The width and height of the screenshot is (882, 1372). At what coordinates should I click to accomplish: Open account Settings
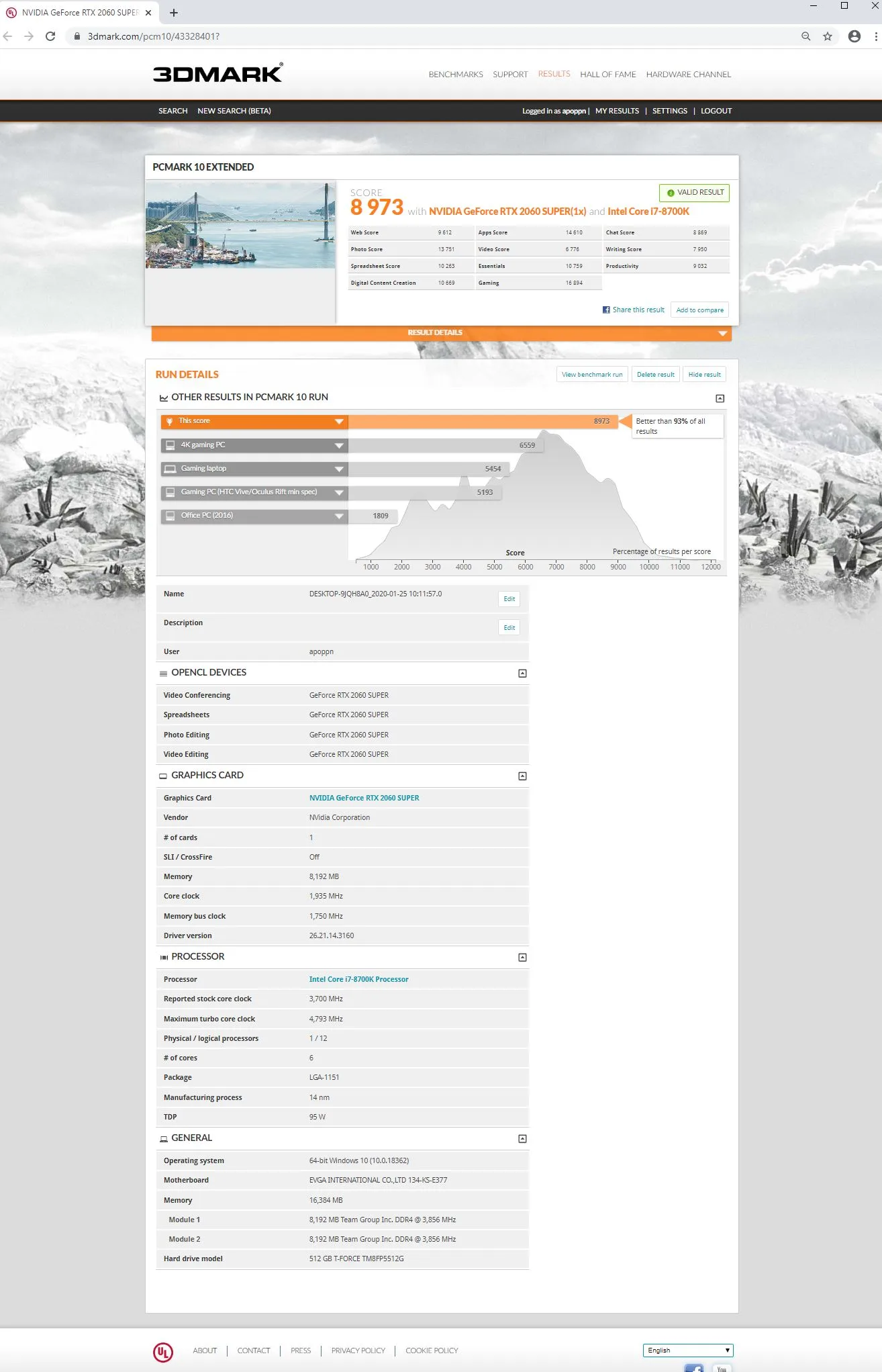tap(670, 111)
